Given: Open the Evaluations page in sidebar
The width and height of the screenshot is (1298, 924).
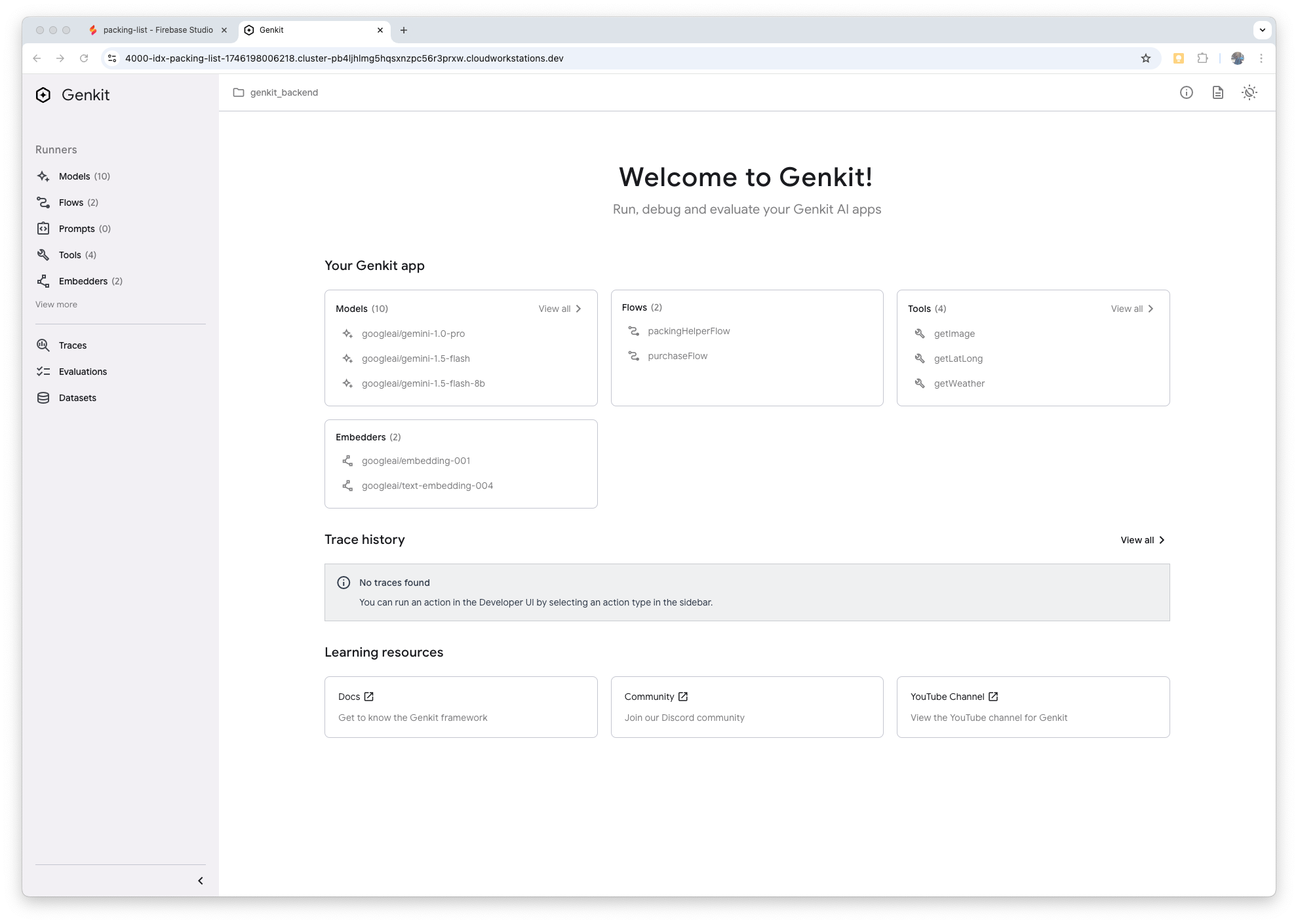Looking at the screenshot, I should [x=83, y=372].
